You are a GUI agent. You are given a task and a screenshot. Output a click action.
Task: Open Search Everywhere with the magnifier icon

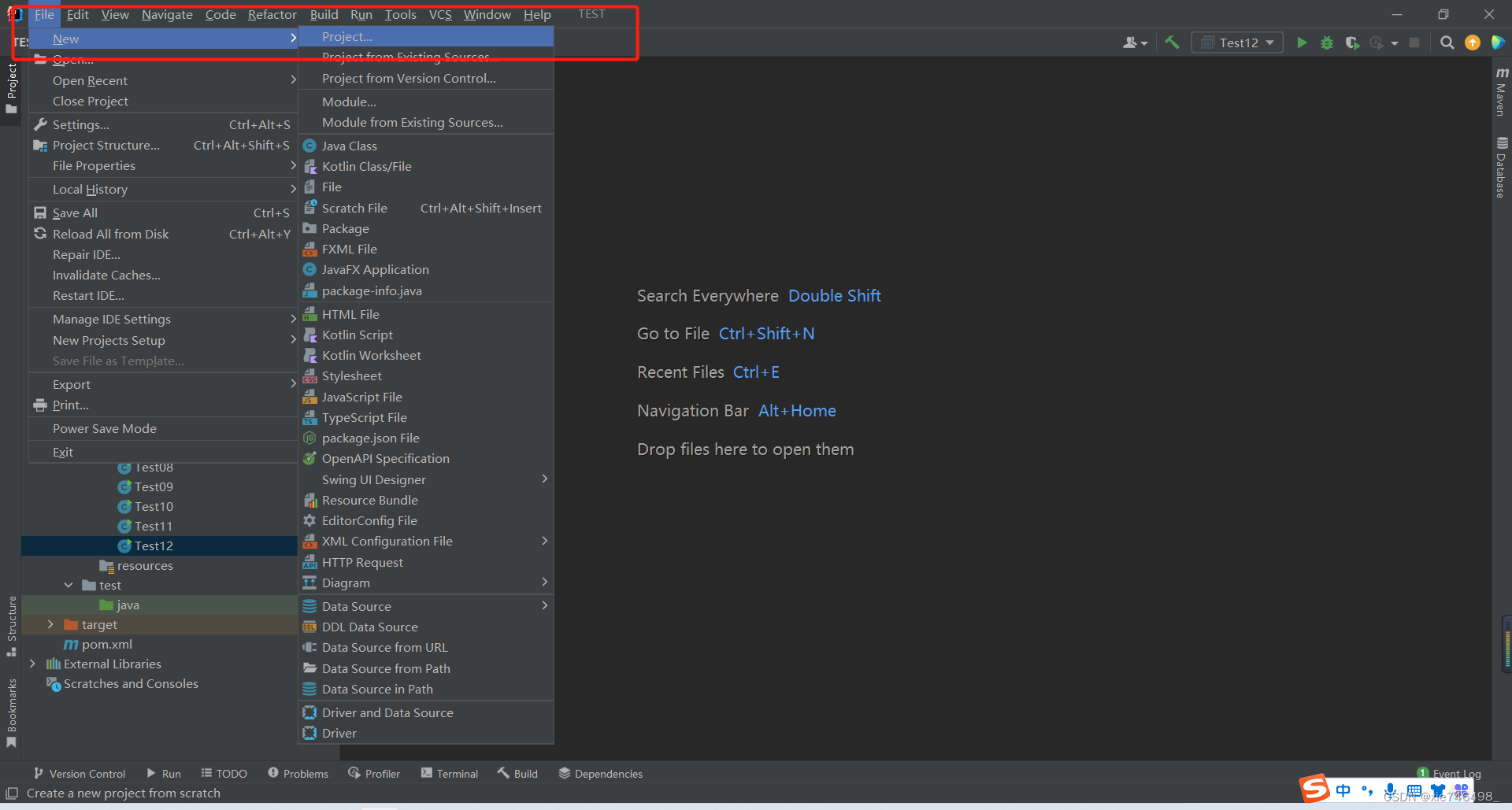pyautogui.click(x=1447, y=43)
